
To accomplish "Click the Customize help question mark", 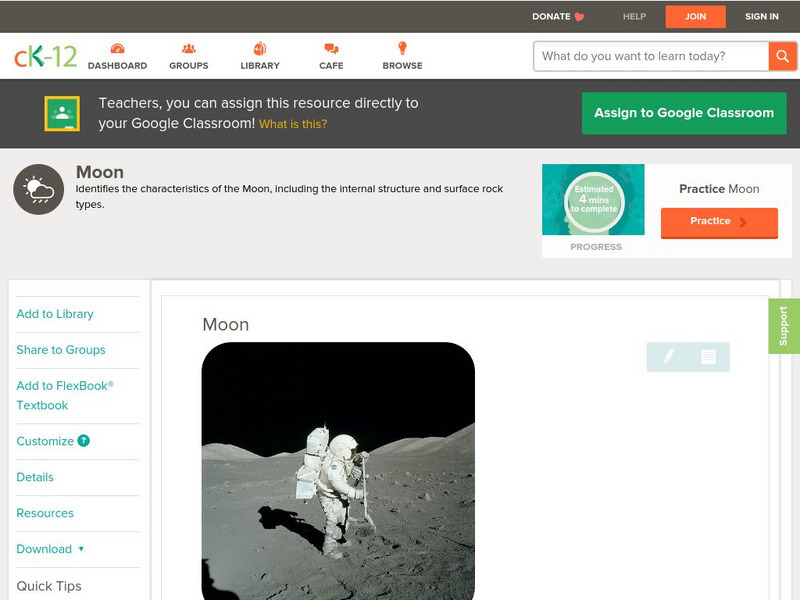I will [x=84, y=441].
